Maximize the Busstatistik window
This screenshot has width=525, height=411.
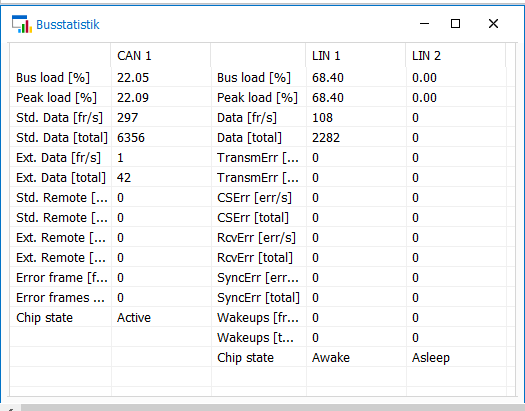(455, 24)
